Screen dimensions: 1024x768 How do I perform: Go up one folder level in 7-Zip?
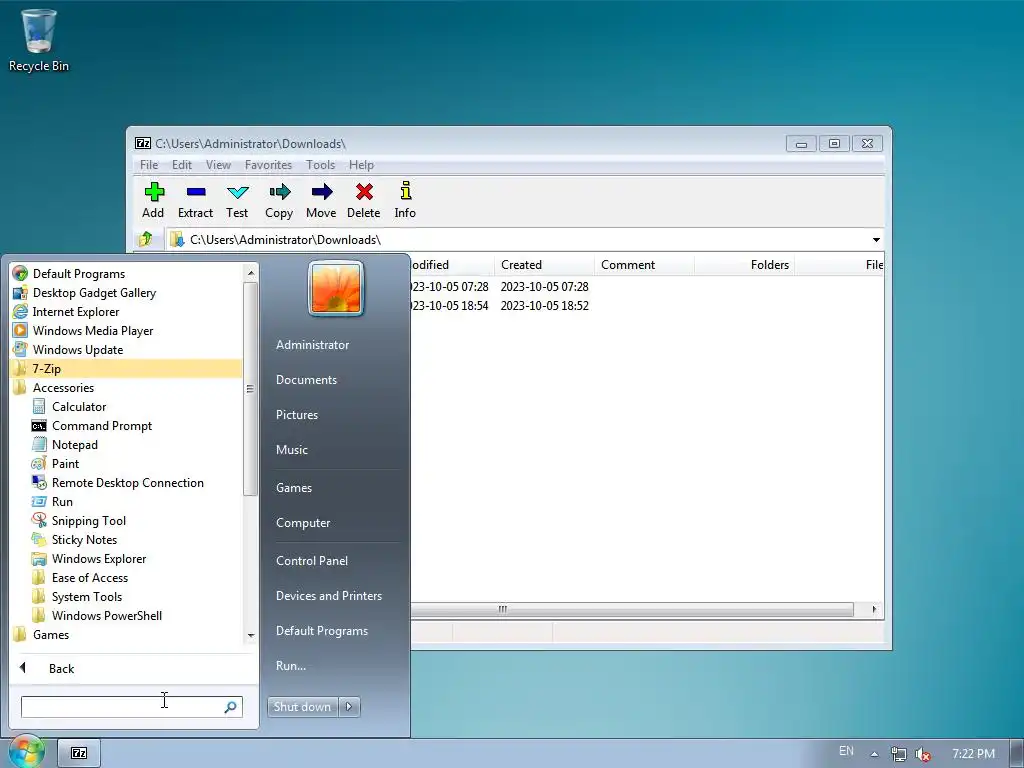146,239
